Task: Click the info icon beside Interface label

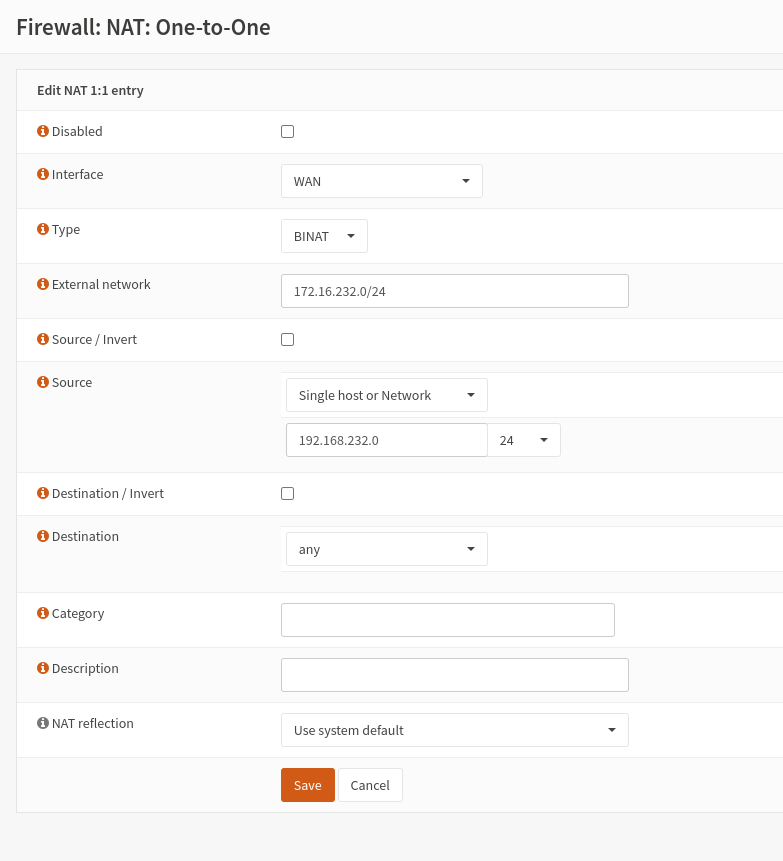Action: [43, 174]
